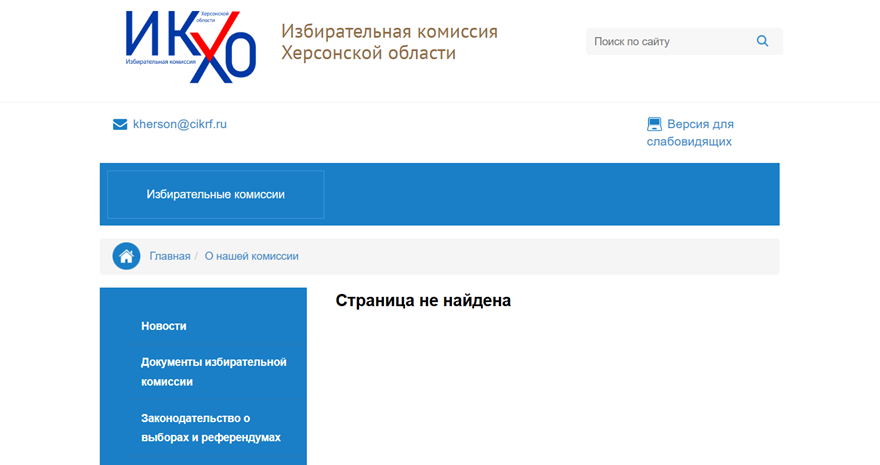Open the О нашей комиссии breadcrumb
Screen dimensions: 880x465
[x=251, y=256]
